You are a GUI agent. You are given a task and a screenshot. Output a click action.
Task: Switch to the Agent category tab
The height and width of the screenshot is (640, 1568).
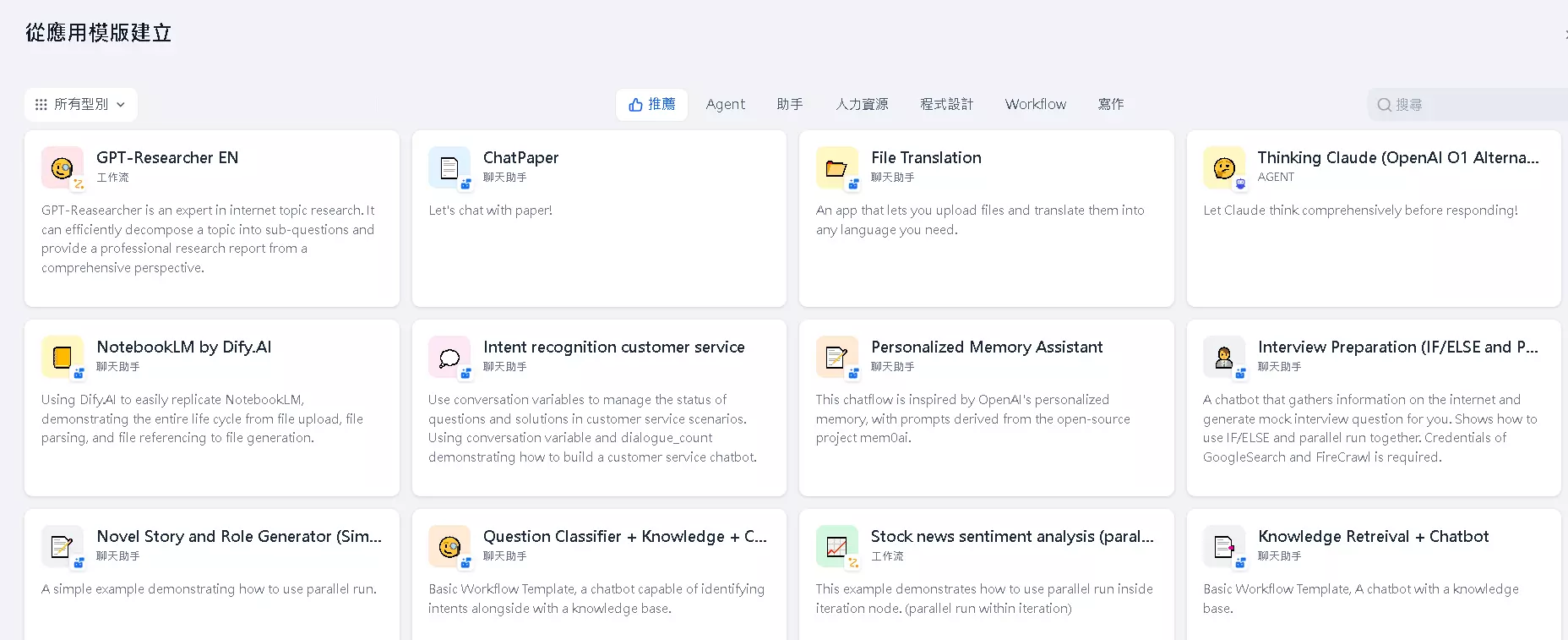[x=726, y=105]
